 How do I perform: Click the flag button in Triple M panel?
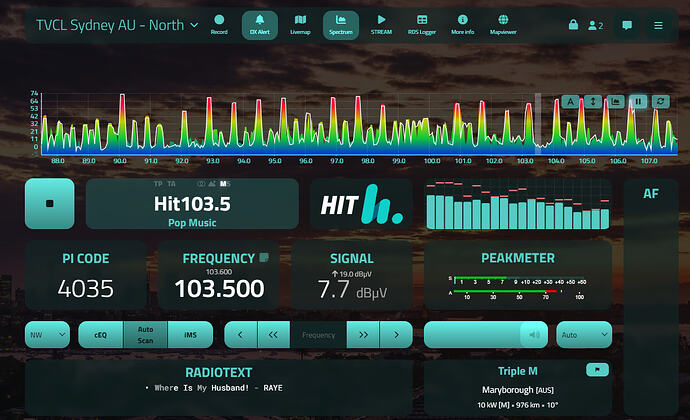click(x=597, y=369)
